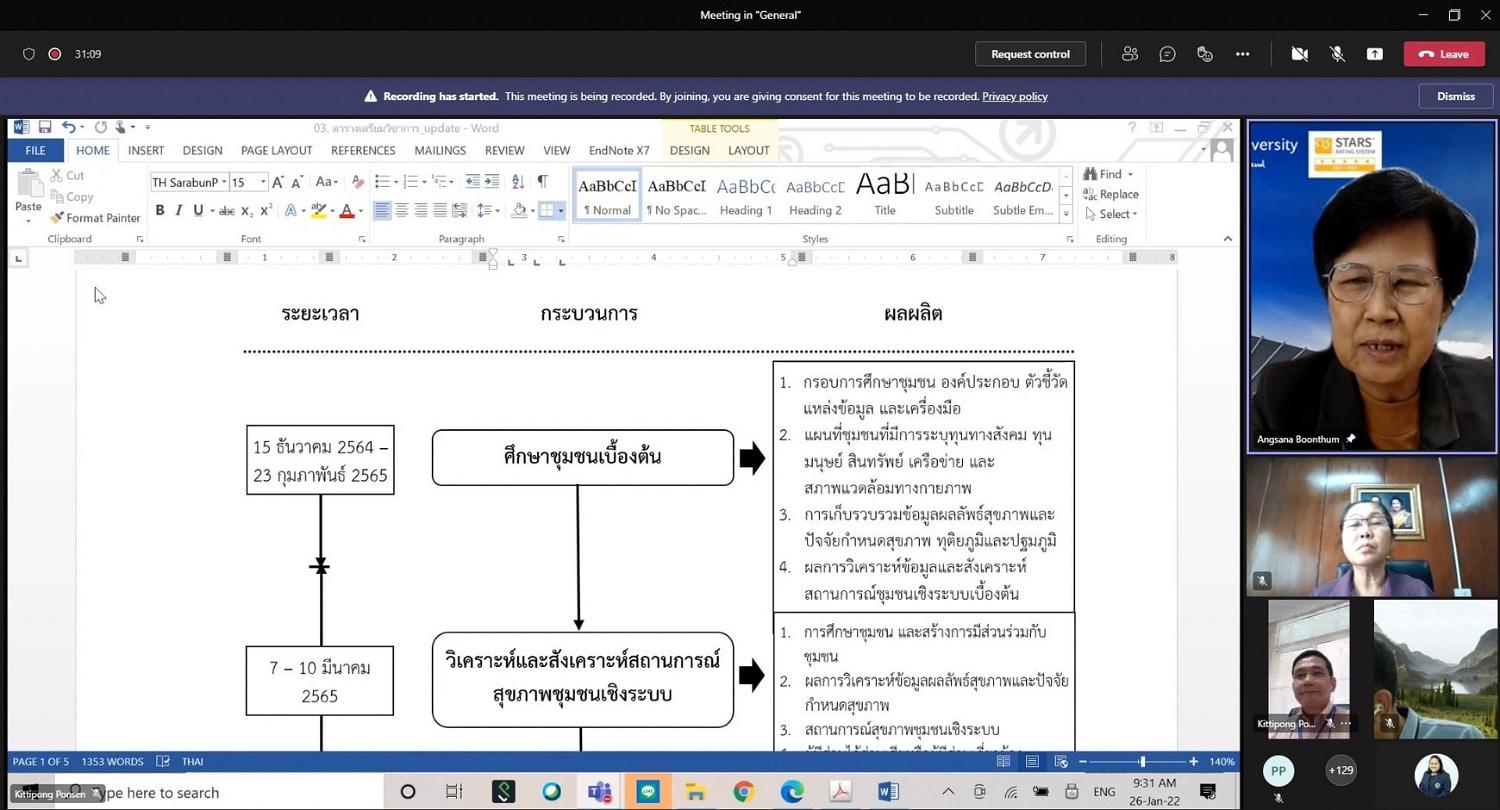Open the FILE tab in Word
Screen dimensions: 1500x810
(x=36, y=150)
